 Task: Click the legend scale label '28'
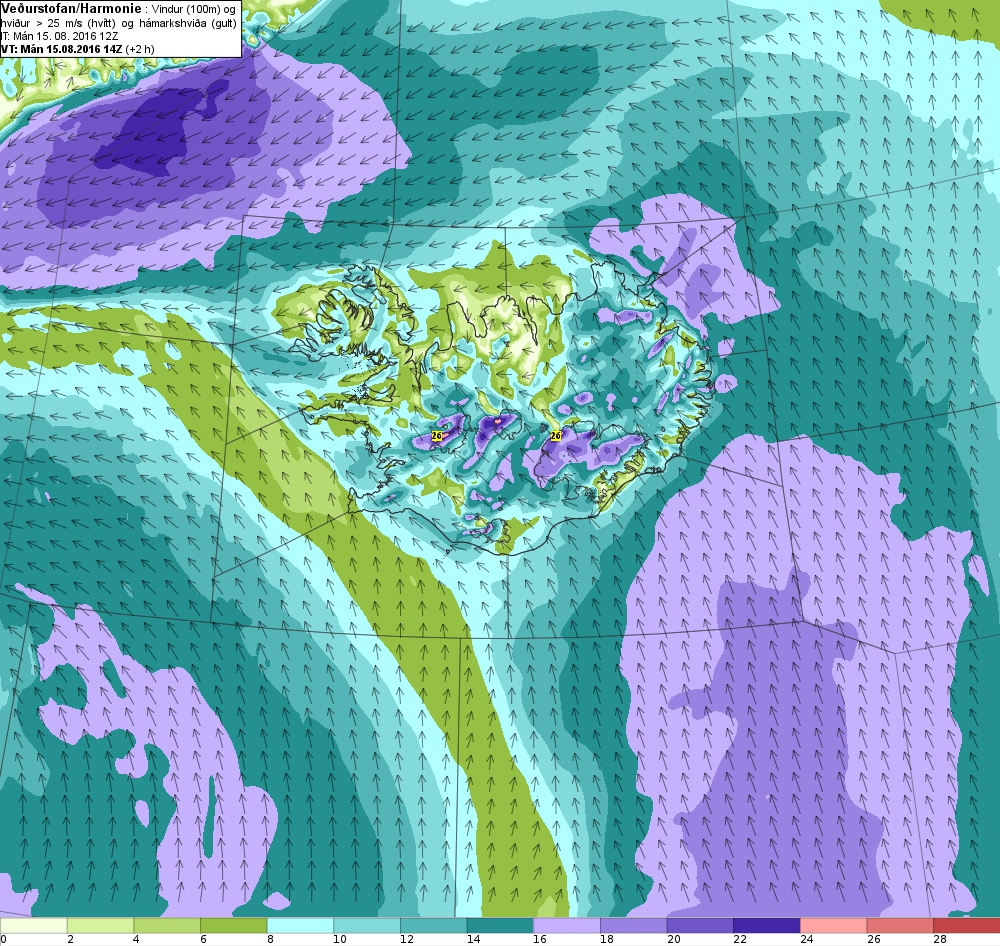pyautogui.click(x=940, y=939)
